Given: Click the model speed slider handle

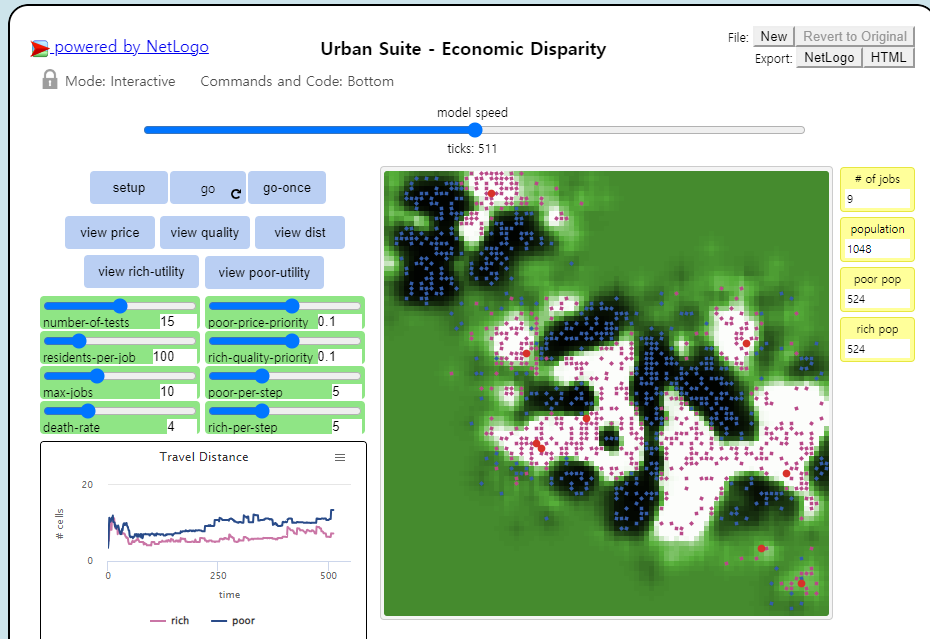Looking at the screenshot, I should point(474,130).
